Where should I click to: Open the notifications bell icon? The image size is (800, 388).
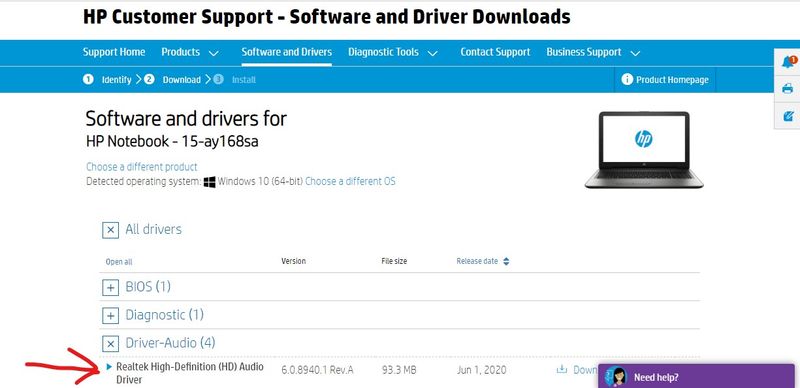pos(788,62)
